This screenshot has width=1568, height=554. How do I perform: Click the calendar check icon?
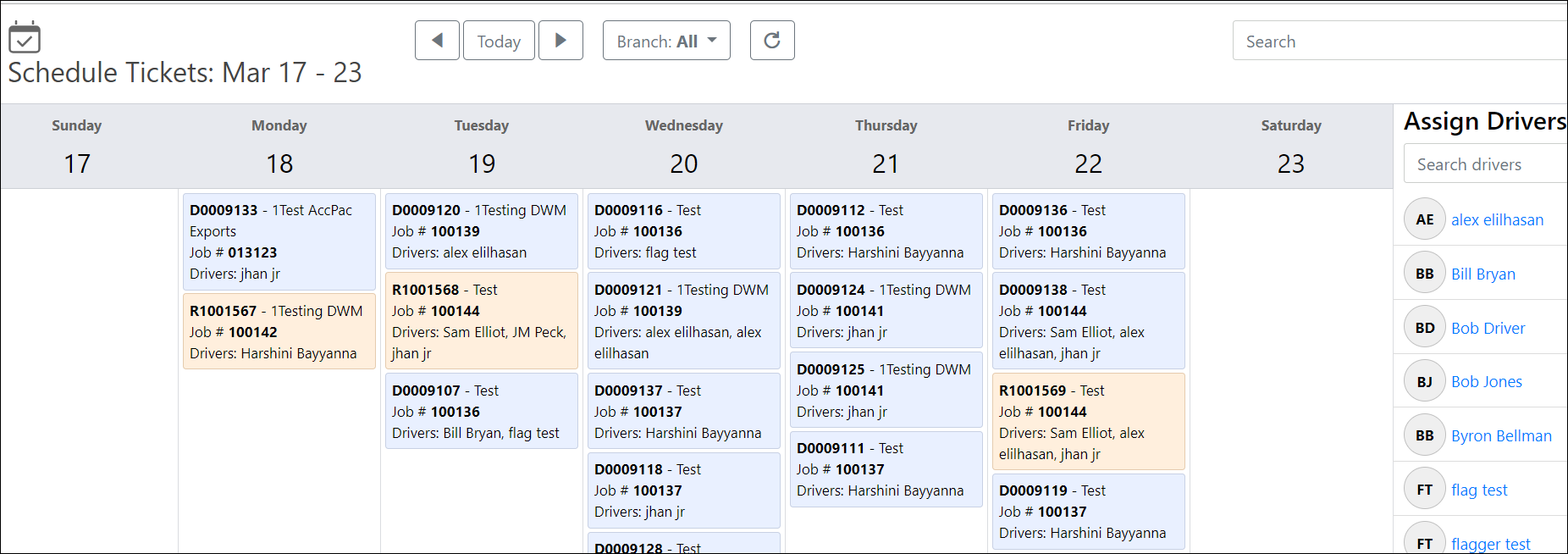click(25, 38)
